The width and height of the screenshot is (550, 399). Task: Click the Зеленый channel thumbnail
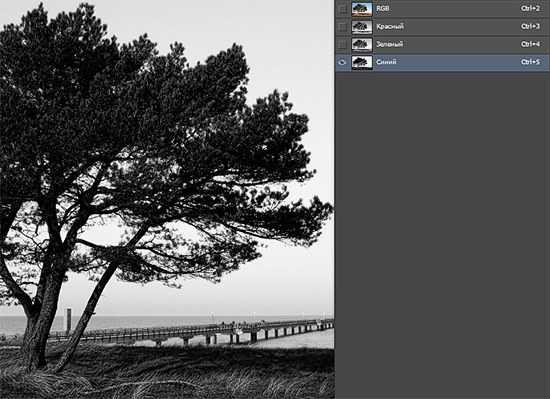(x=362, y=45)
